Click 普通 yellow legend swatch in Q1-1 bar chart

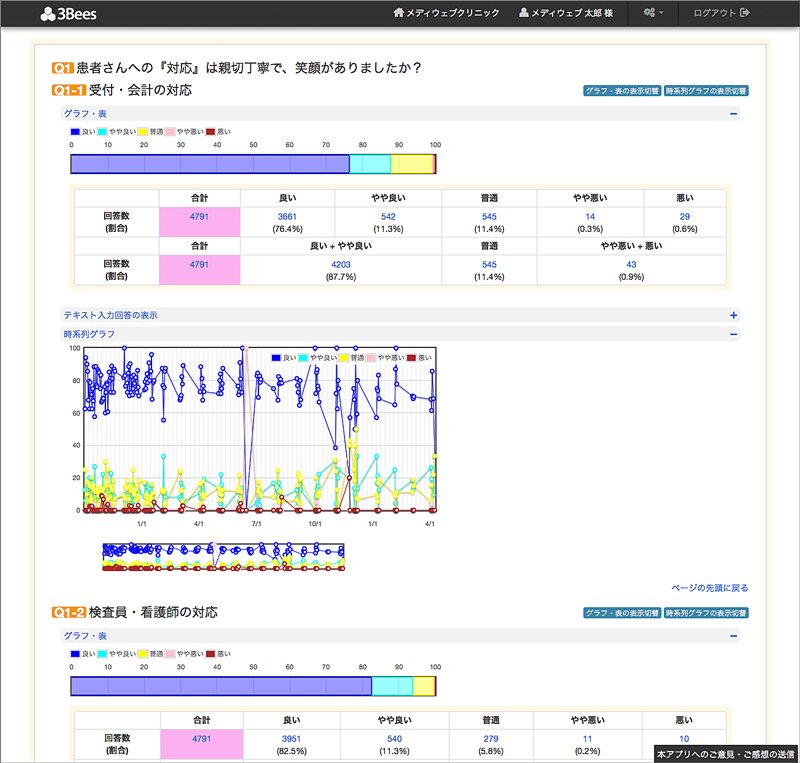click(x=143, y=132)
